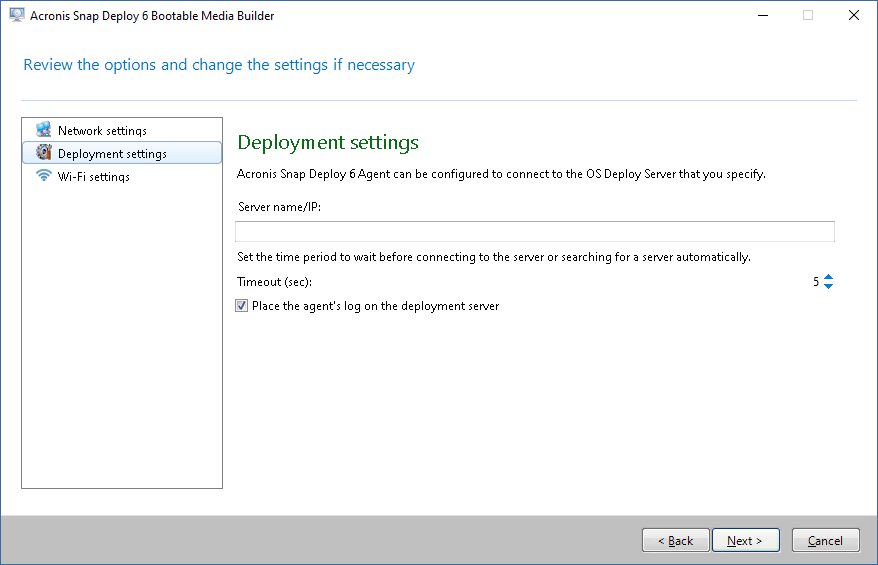Click the green Deployment settings heading
This screenshot has width=878, height=565.
(328, 143)
